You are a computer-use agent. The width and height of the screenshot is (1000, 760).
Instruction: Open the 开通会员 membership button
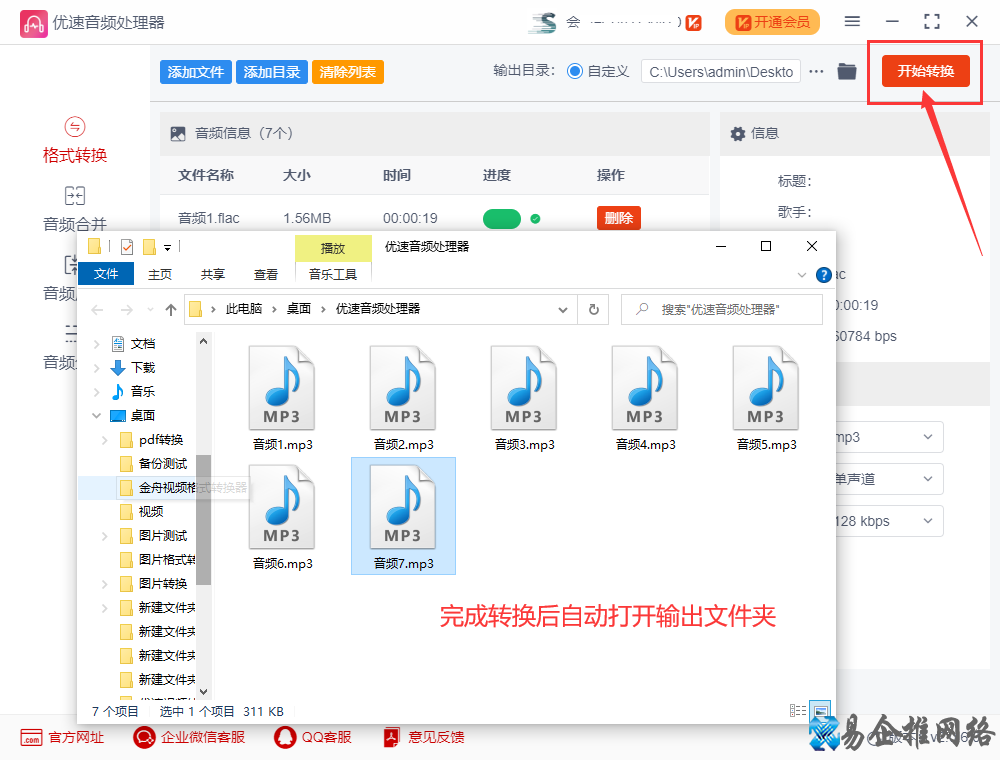[x=772, y=21]
